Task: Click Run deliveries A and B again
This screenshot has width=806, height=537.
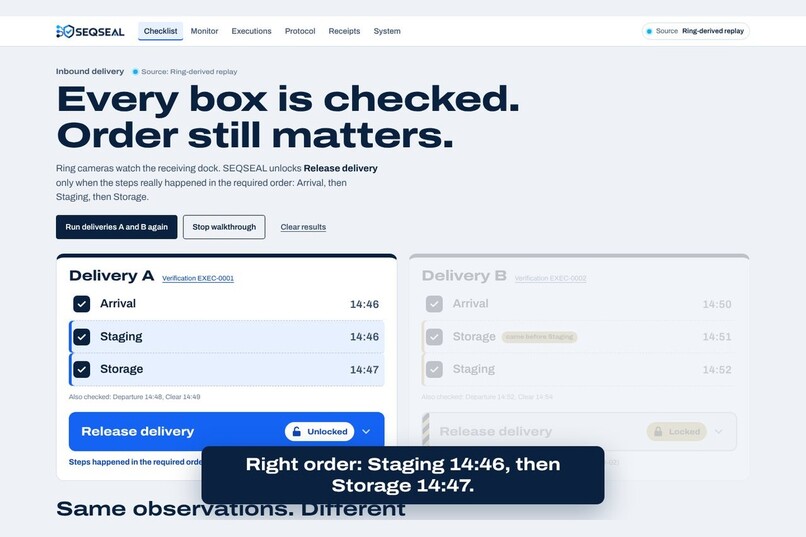Action: coord(117,227)
